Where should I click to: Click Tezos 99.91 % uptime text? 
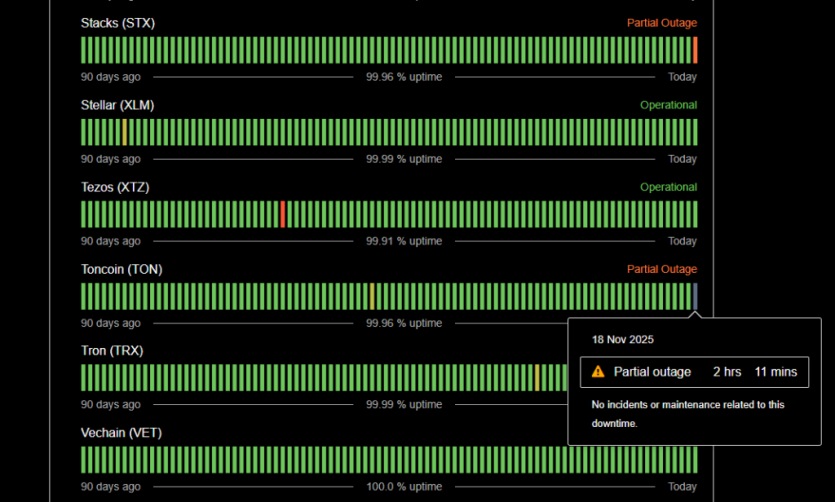click(404, 241)
